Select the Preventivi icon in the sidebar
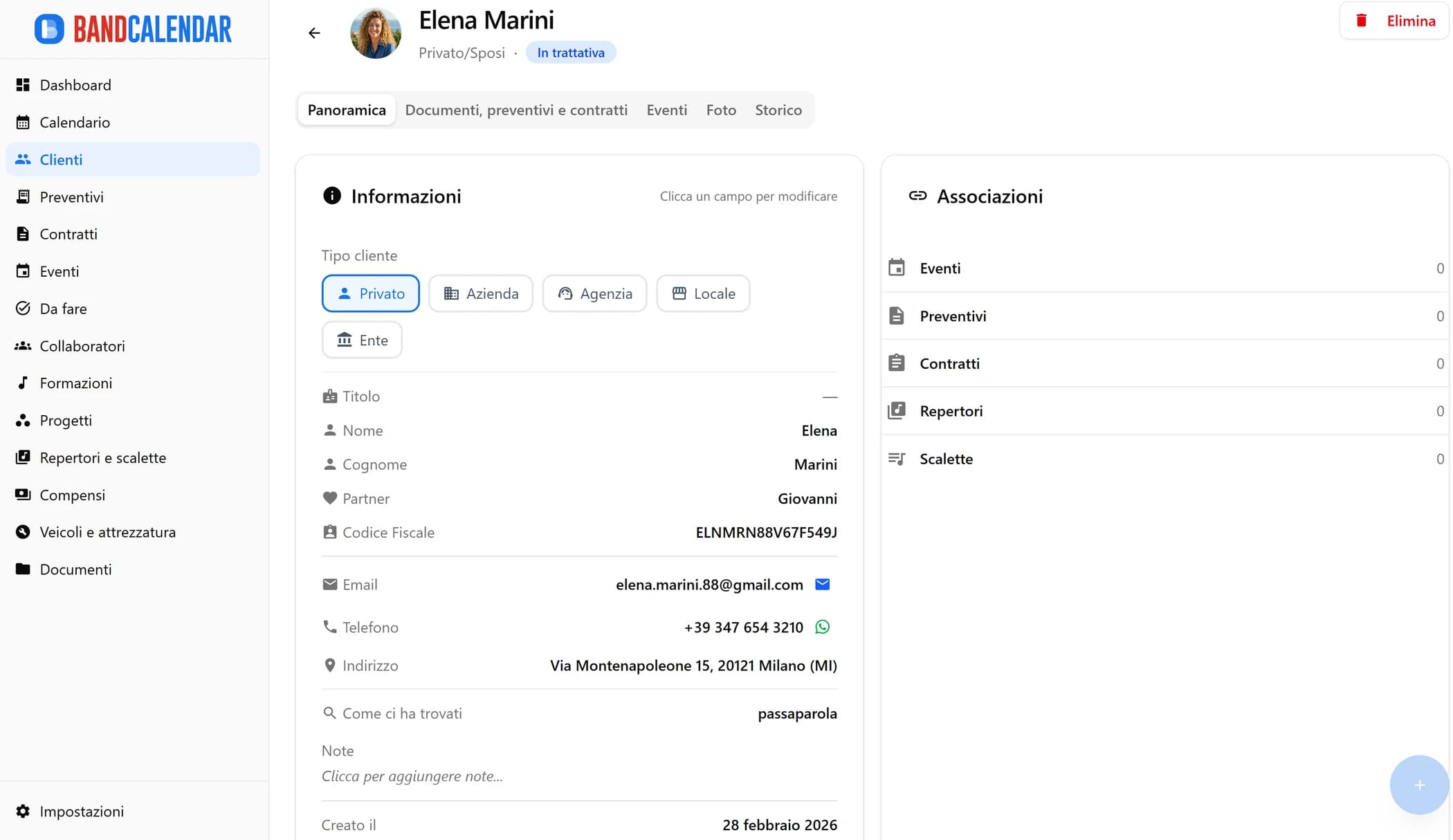 coord(23,197)
